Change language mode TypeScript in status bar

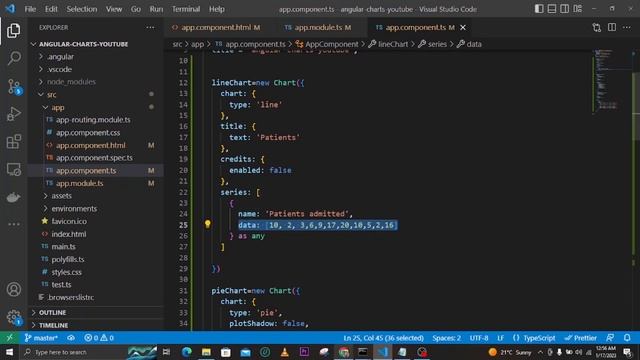(x=539, y=338)
